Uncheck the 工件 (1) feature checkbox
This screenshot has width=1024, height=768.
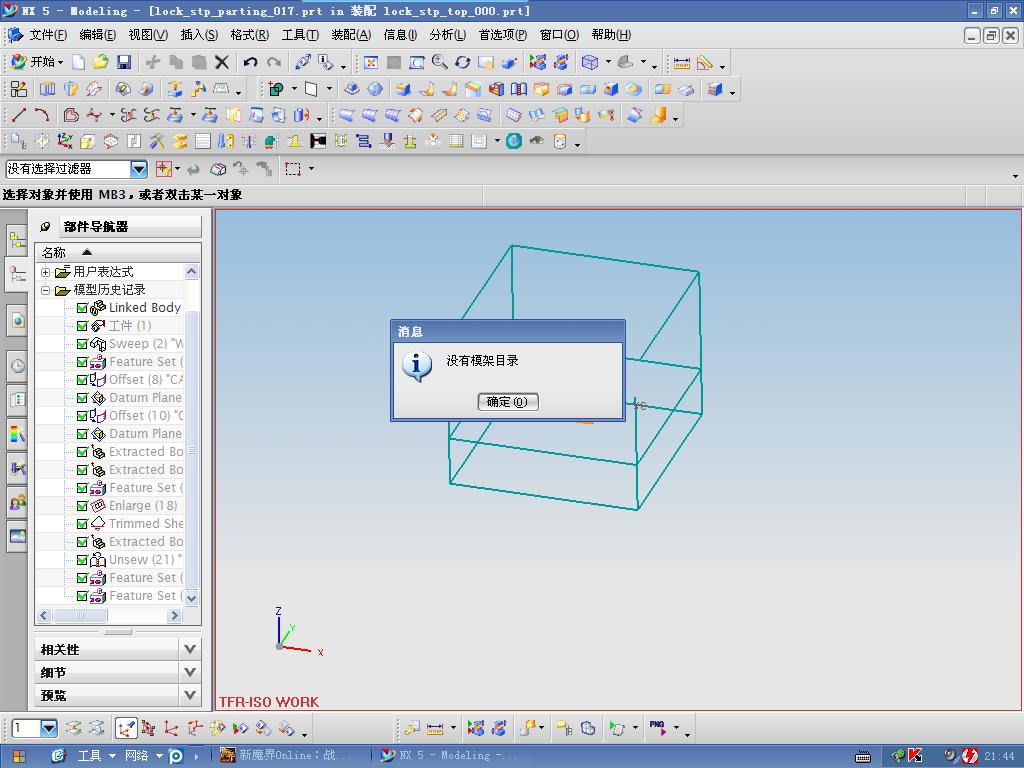(82, 326)
